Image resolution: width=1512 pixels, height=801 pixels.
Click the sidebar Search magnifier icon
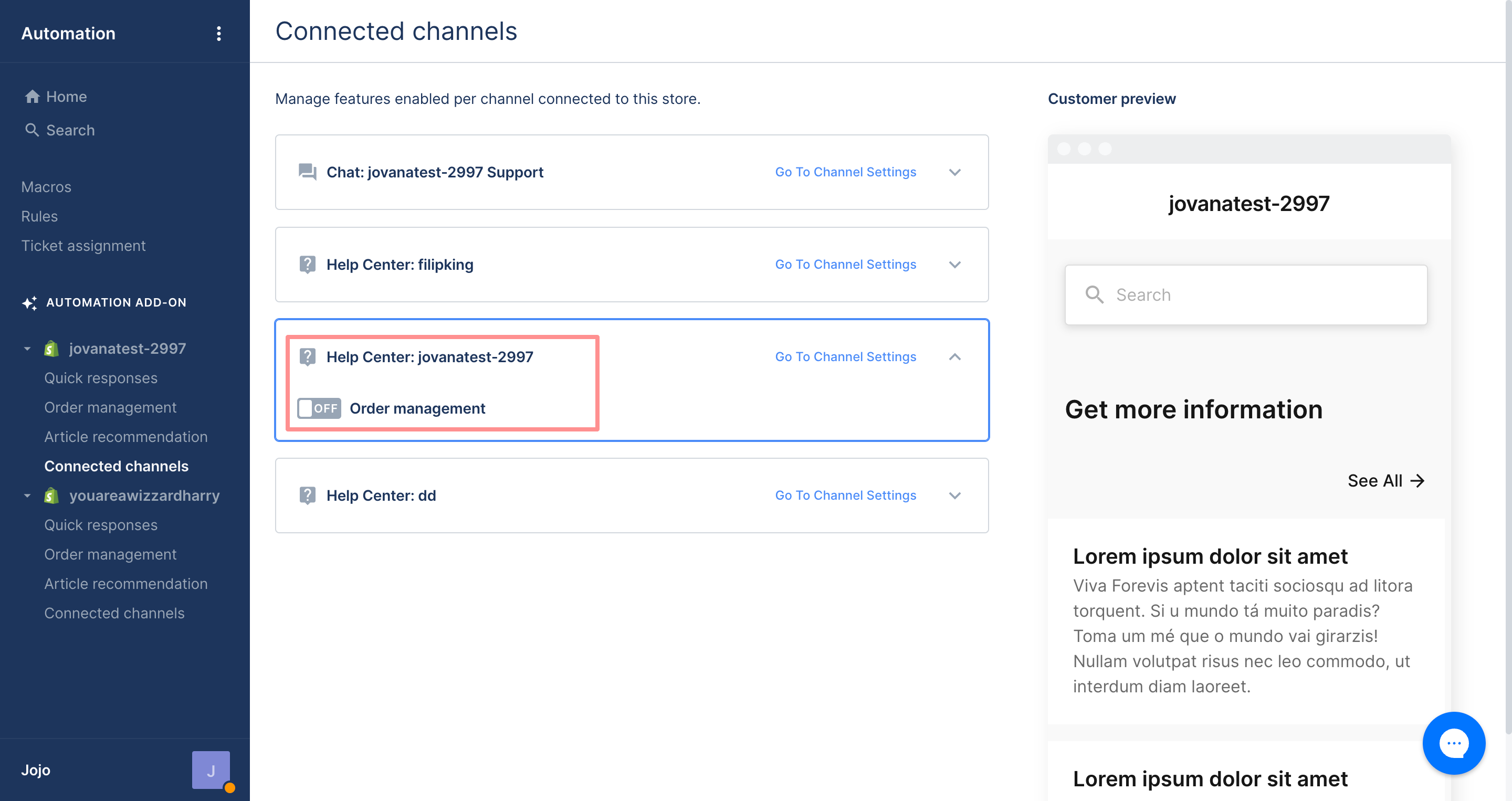pos(32,130)
